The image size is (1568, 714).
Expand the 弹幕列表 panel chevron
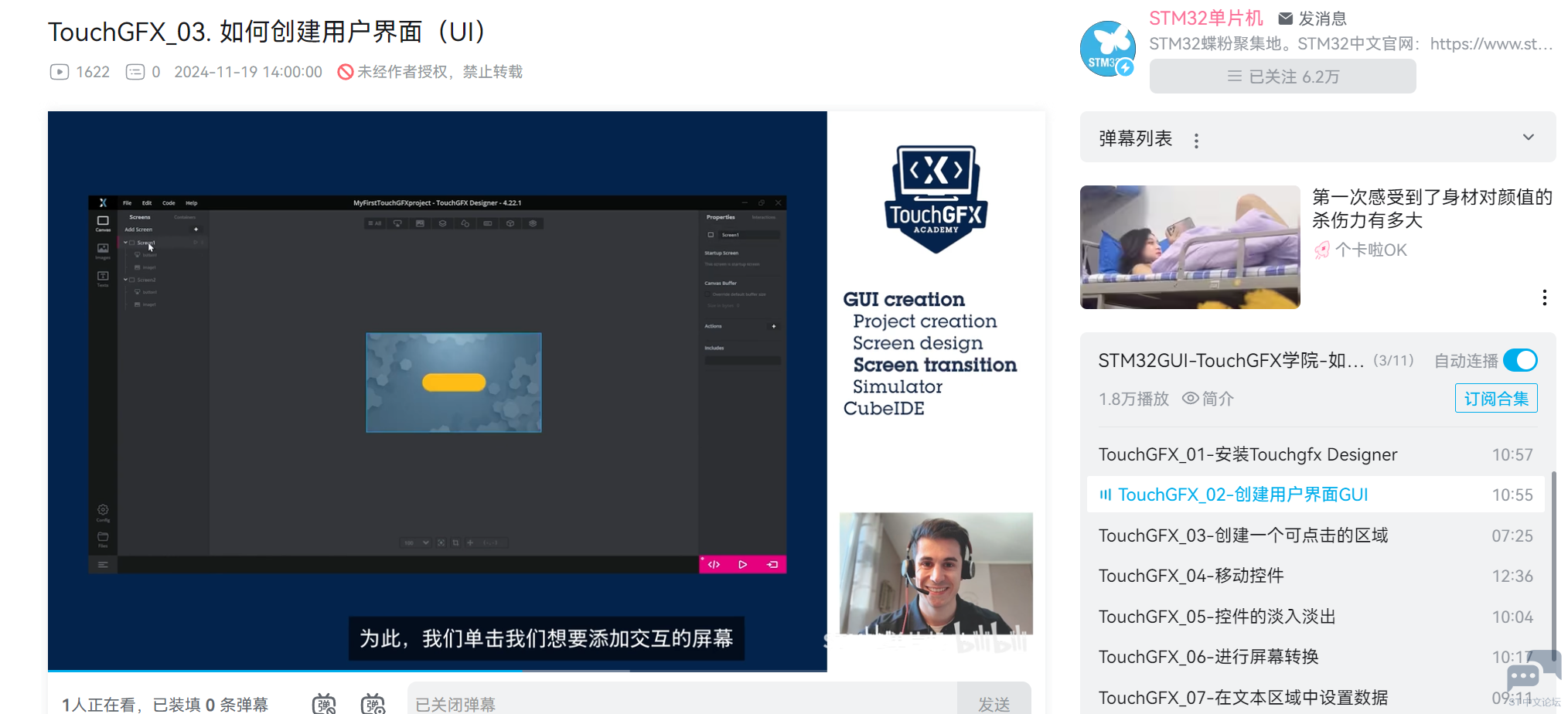pyautogui.click(x=1528, y=138)
